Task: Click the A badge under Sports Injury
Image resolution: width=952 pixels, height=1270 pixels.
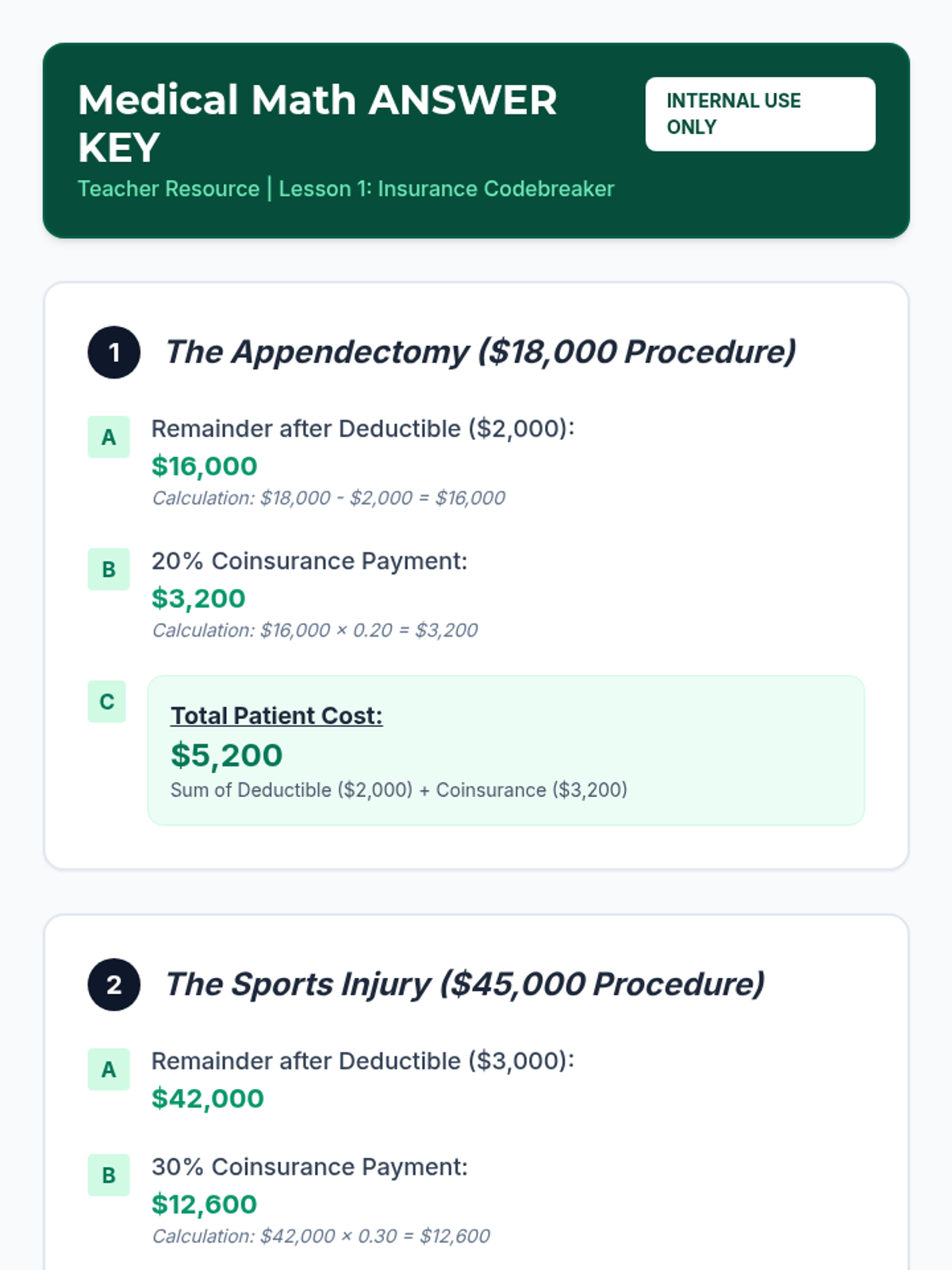Action: [109, 1069]
